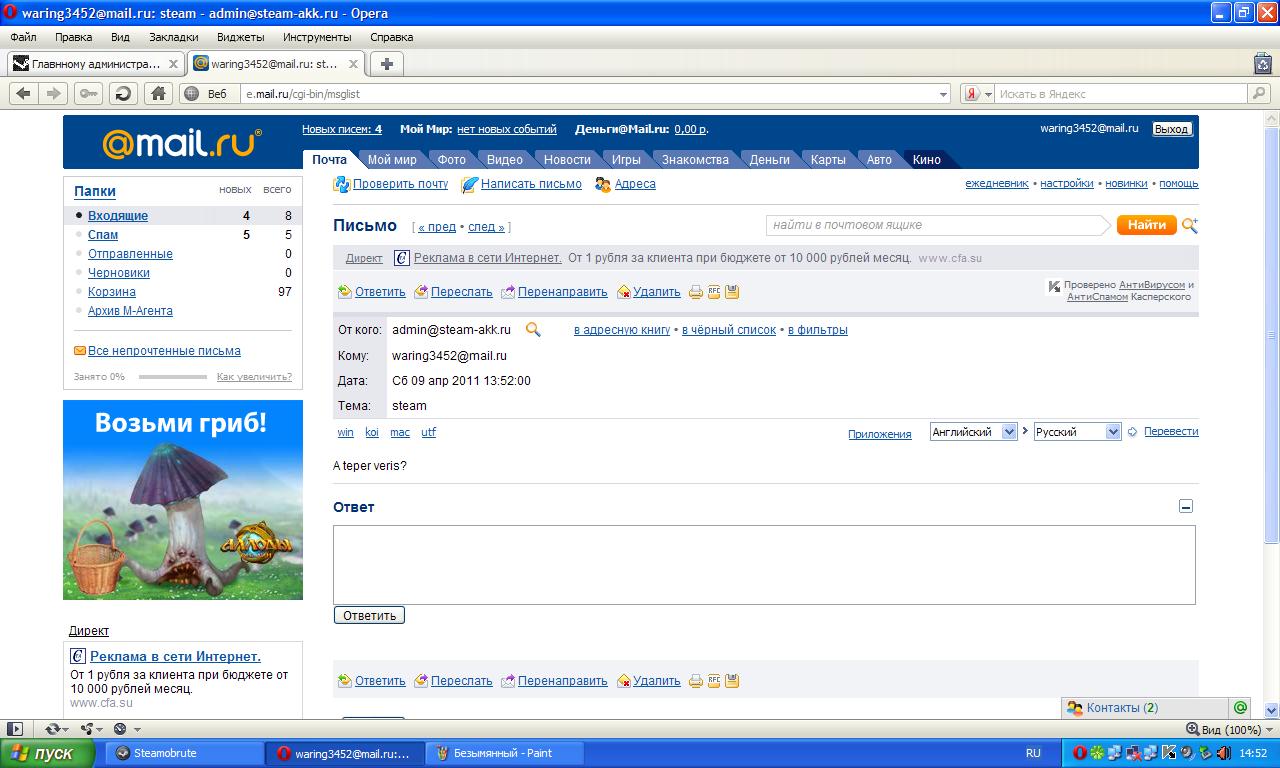Open the address bar history dropdown arrow

(x=943, y=94)
